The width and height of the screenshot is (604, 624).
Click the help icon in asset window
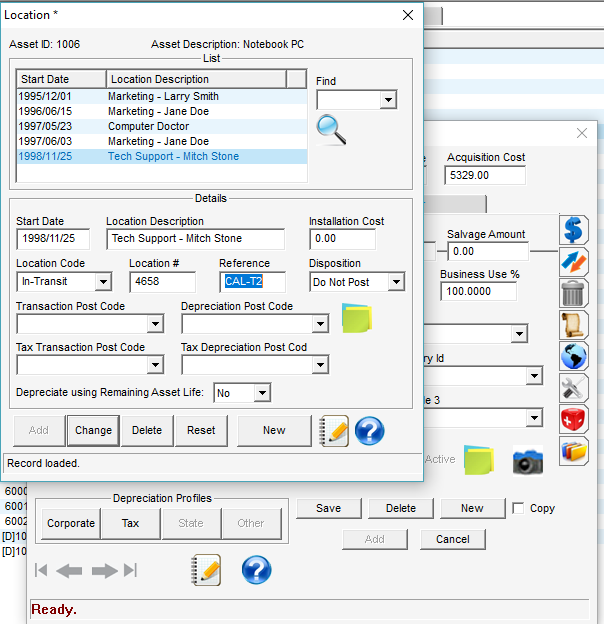click(x=257, y=570)
